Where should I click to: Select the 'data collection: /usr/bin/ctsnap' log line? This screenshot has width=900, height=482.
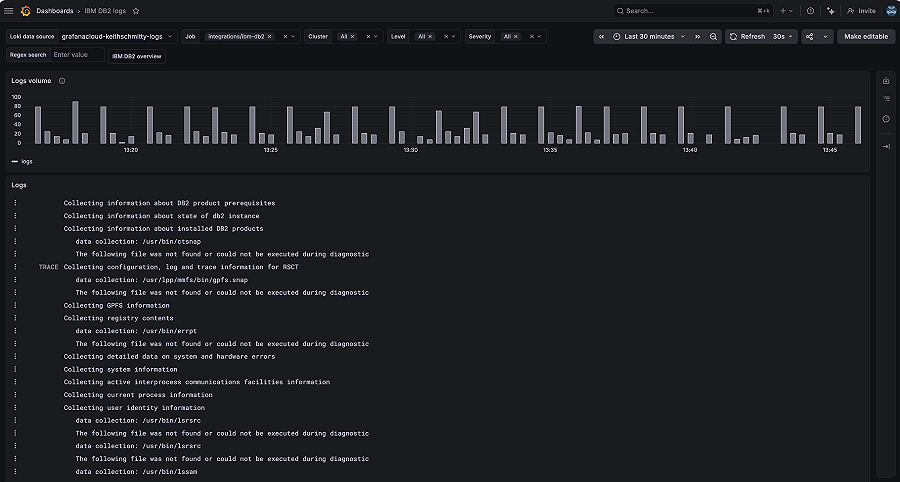click(x=138, y=242)
